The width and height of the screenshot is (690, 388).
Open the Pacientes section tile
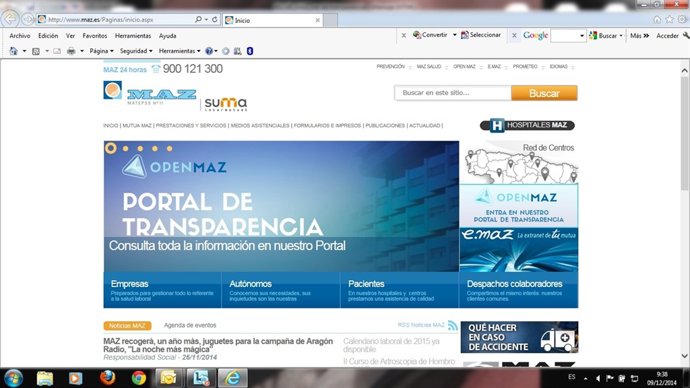pos(400,290)
